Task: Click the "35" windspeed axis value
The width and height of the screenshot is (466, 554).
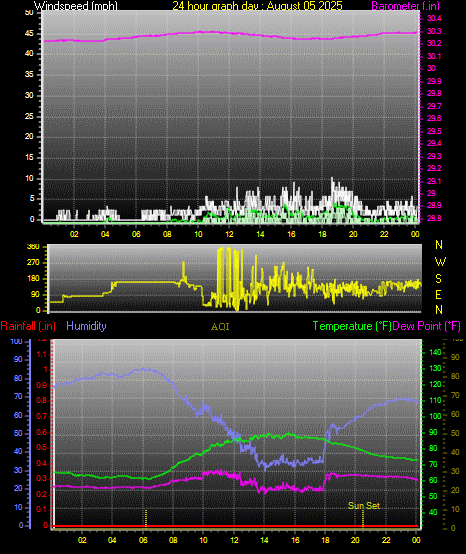Action: pyautogui.click(x=29, y=75)
